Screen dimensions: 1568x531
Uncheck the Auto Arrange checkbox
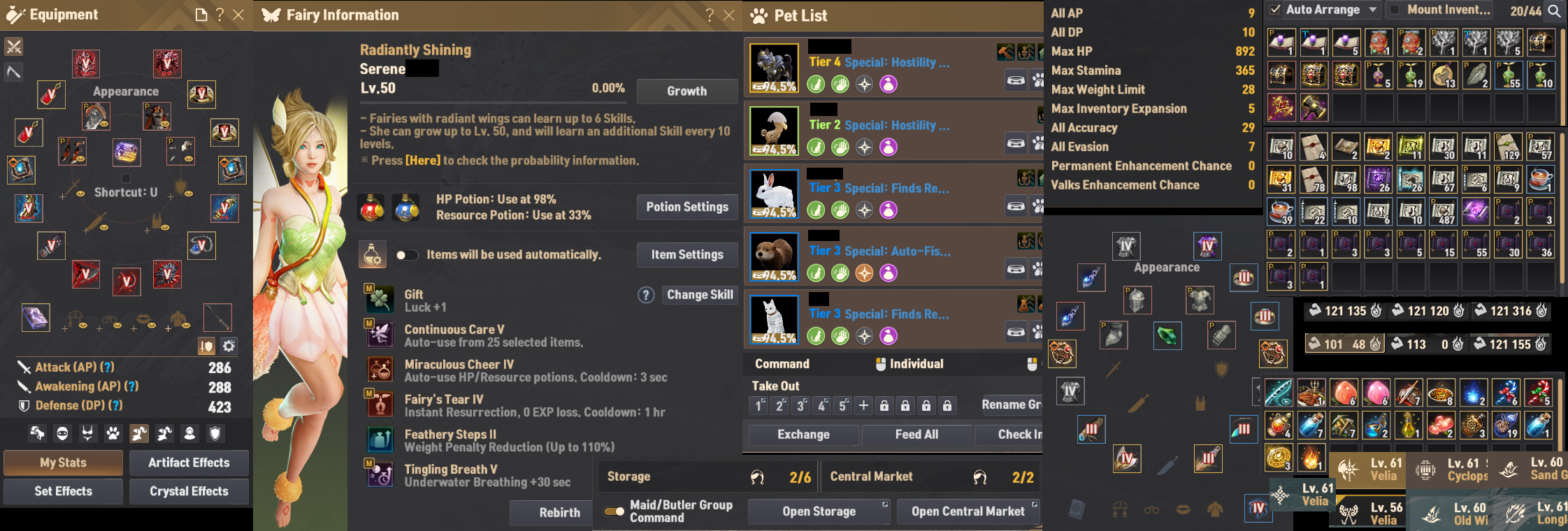pos(1275,10)
